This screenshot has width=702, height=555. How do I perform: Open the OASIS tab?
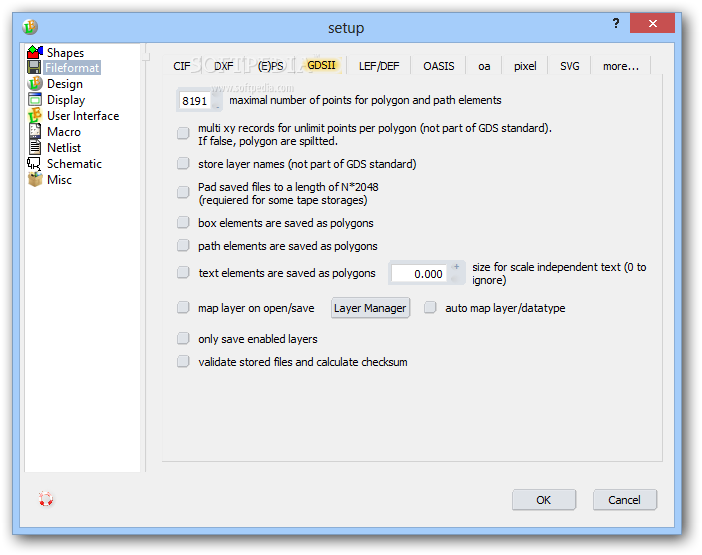(x=439, y=66)
